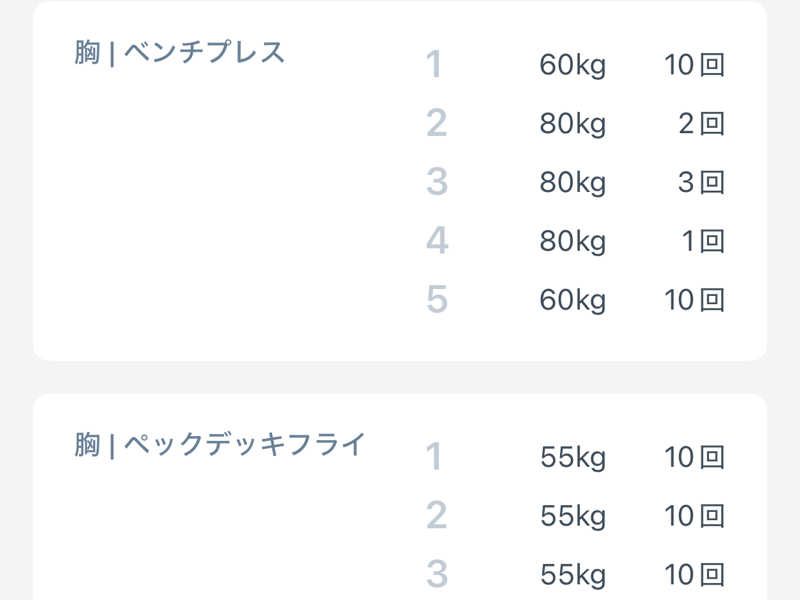
Task: Select set number 1 of ペックデッキフライ
Action: click(434, 457)
